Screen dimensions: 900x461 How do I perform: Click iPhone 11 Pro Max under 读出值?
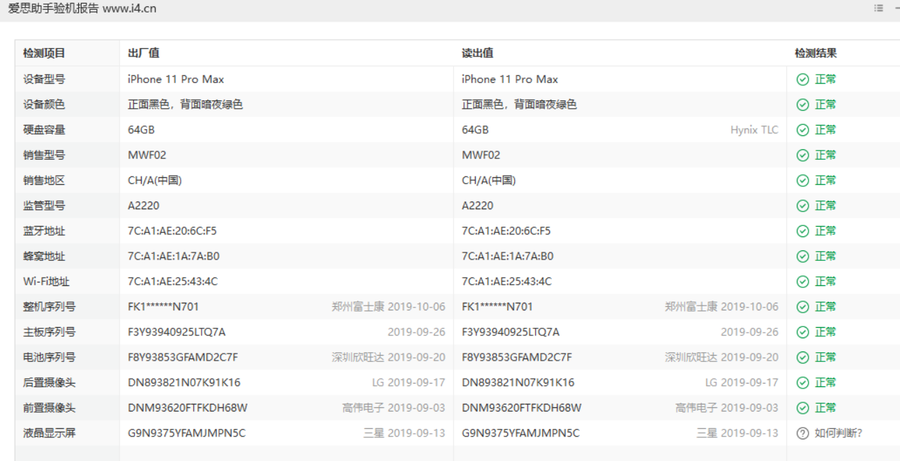click(x=510, y=79)
